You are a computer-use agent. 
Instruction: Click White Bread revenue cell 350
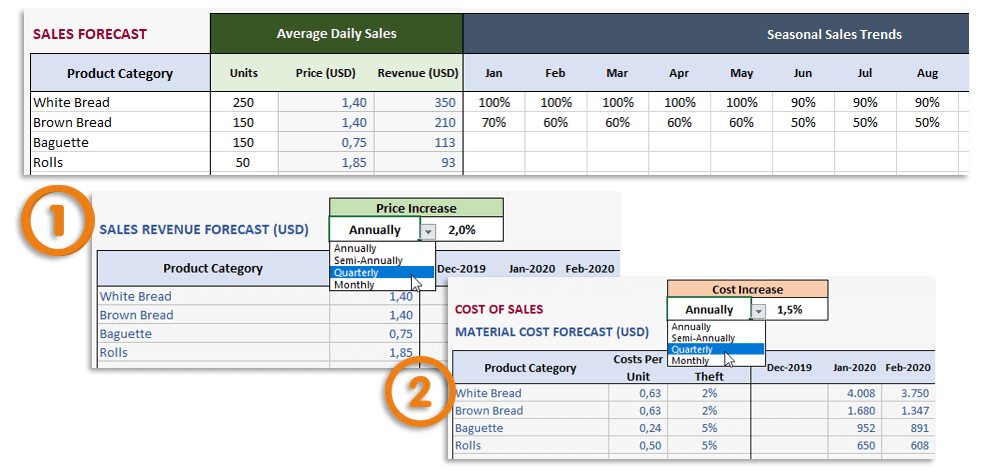(x=418, y=102)
